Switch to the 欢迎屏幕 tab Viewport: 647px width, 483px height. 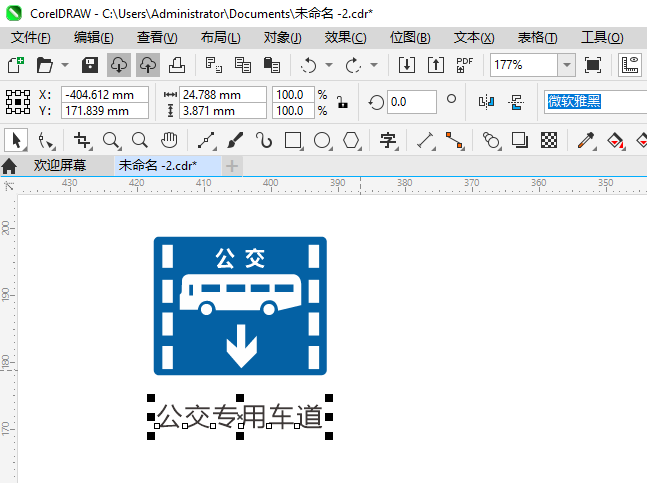click(60, 165)
